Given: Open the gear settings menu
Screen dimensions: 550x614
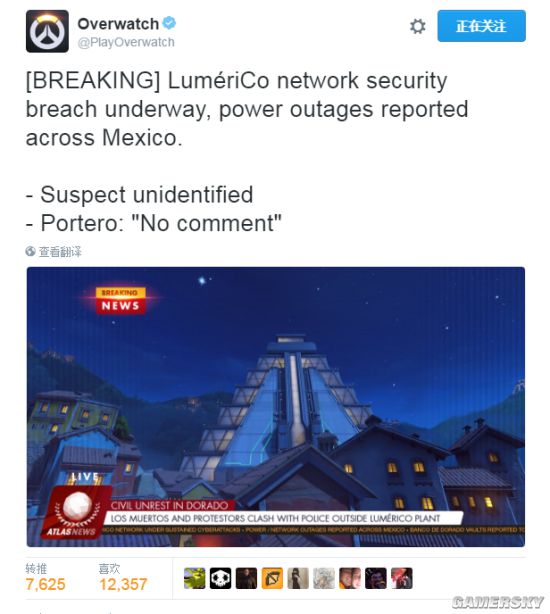Looking at the screenshot, I should pyautogui.click(x=418, y=26).
